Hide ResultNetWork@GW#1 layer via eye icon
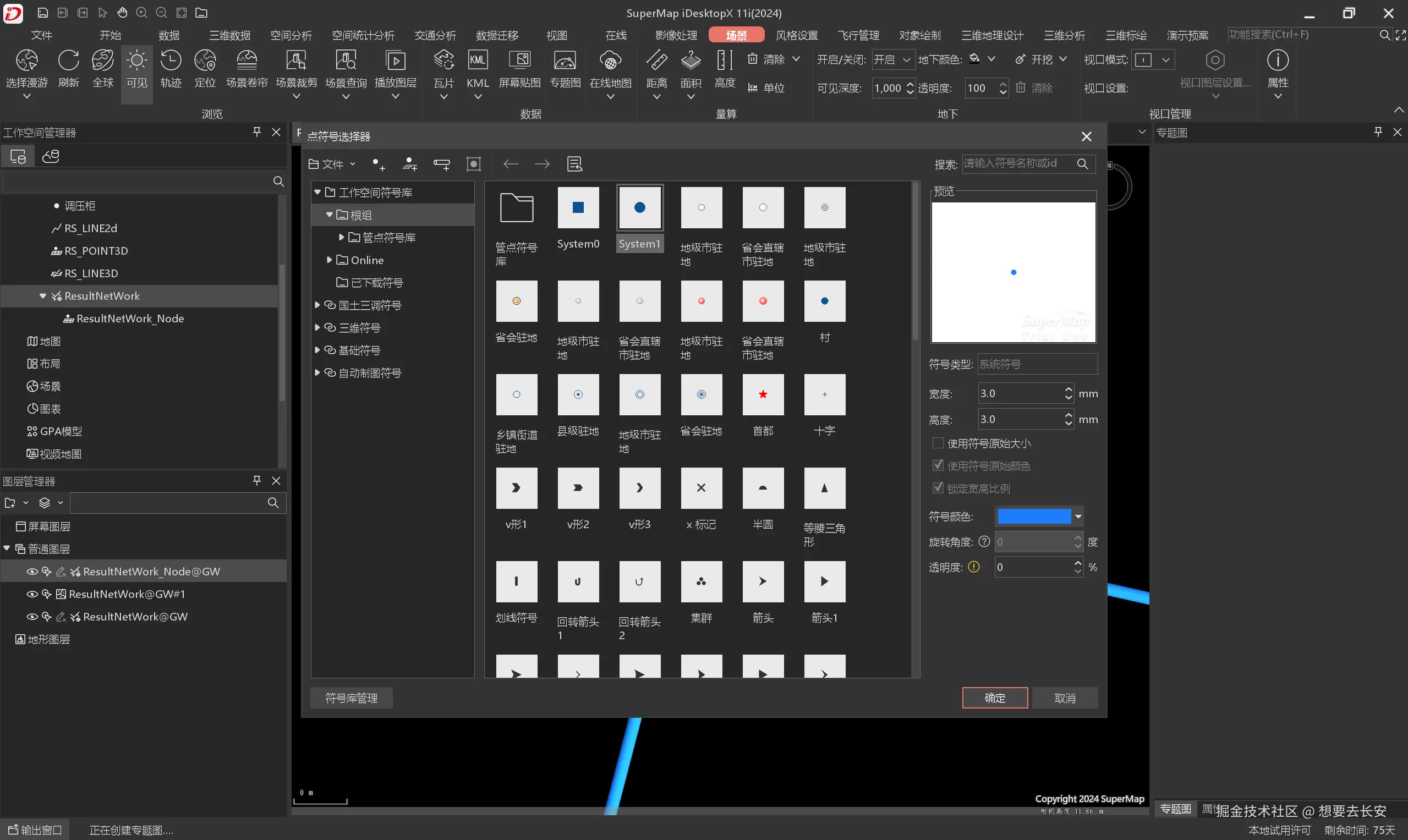The height and width of the screenshot is (840, 1408). [32, 594]
